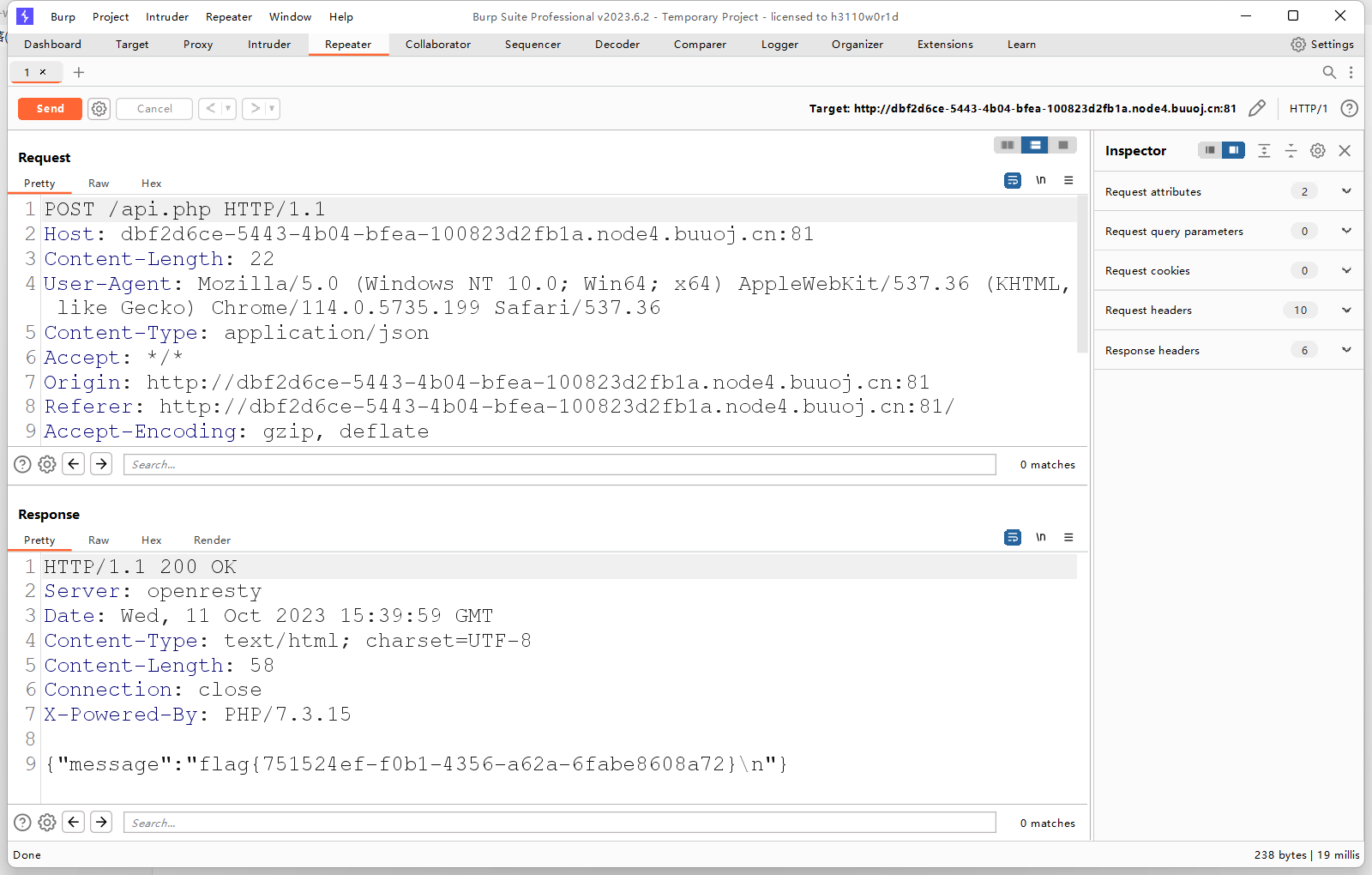Open Response panel hamburger menu
Image resolution: width=1372 pixels, height=875 pixels.
click(x=1068, y=537)
